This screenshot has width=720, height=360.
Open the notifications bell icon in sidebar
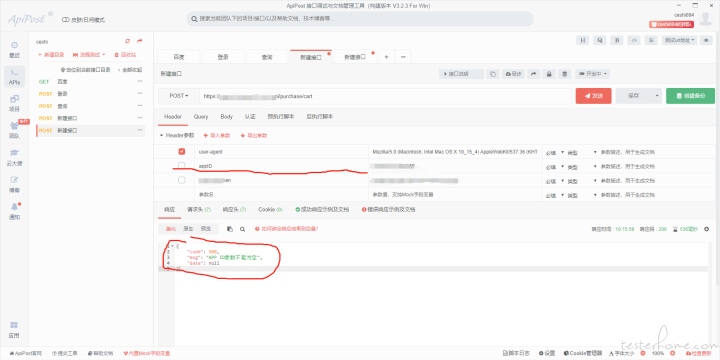tap(14, 211)
